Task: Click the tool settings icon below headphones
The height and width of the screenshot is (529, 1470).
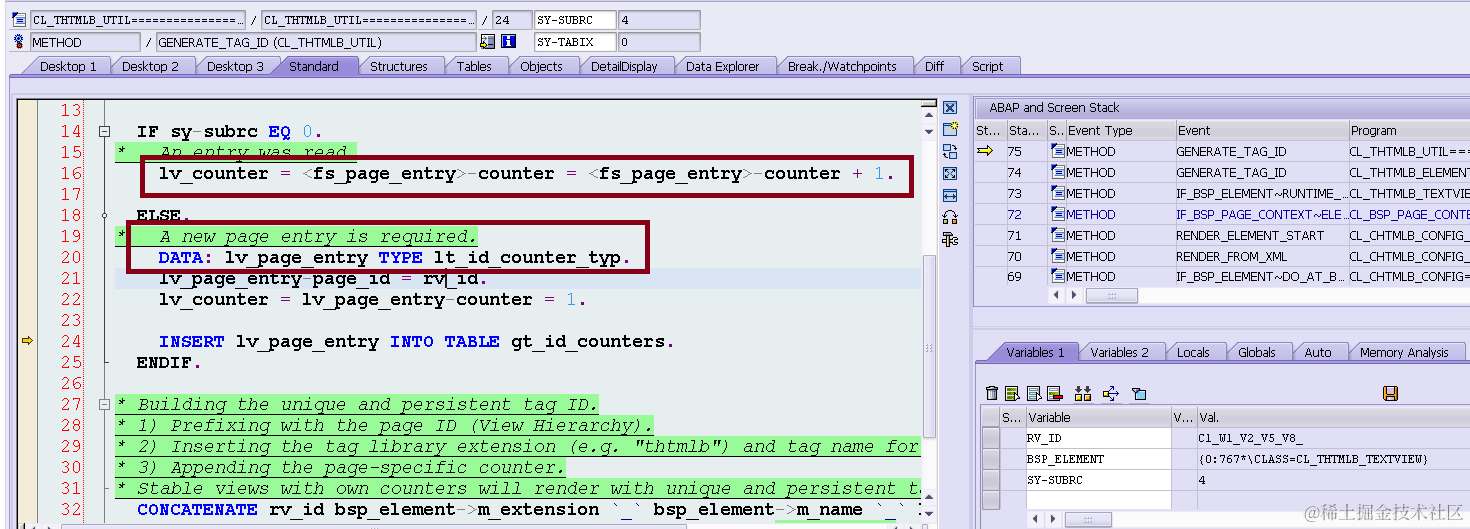Action: click(x=950, y=239)
